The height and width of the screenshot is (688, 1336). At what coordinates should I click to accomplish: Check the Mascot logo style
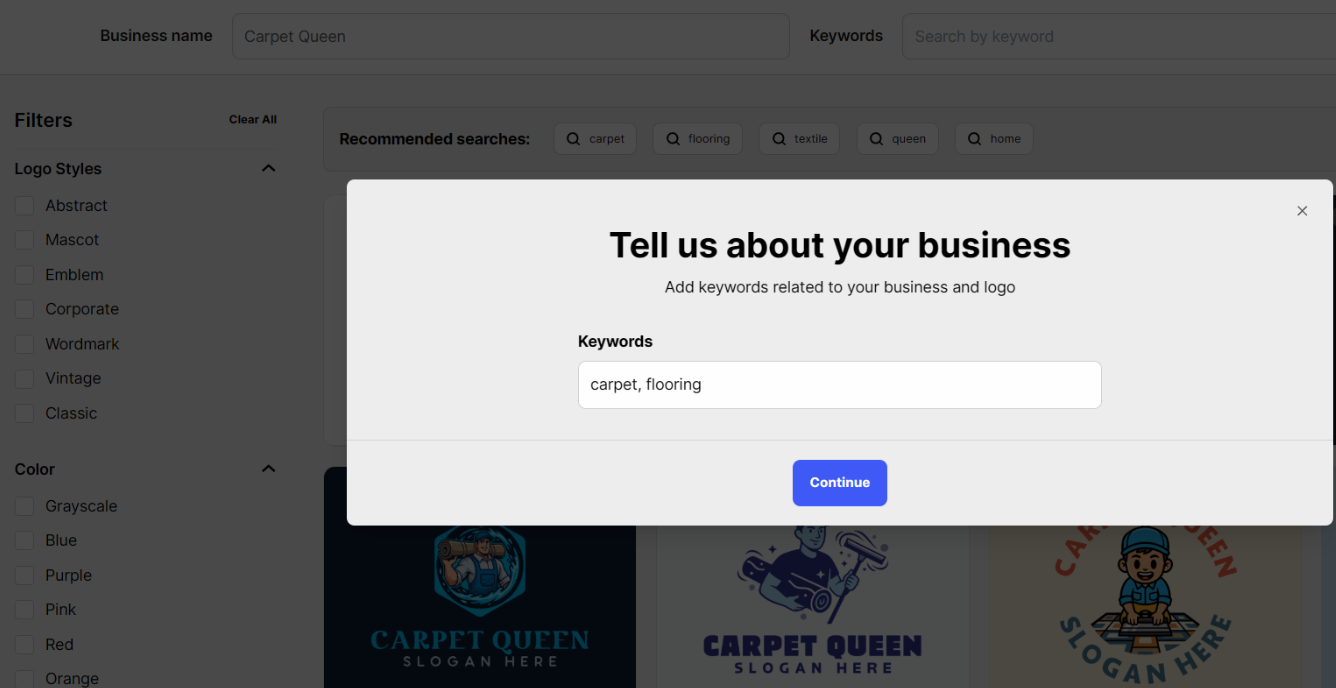24,240
